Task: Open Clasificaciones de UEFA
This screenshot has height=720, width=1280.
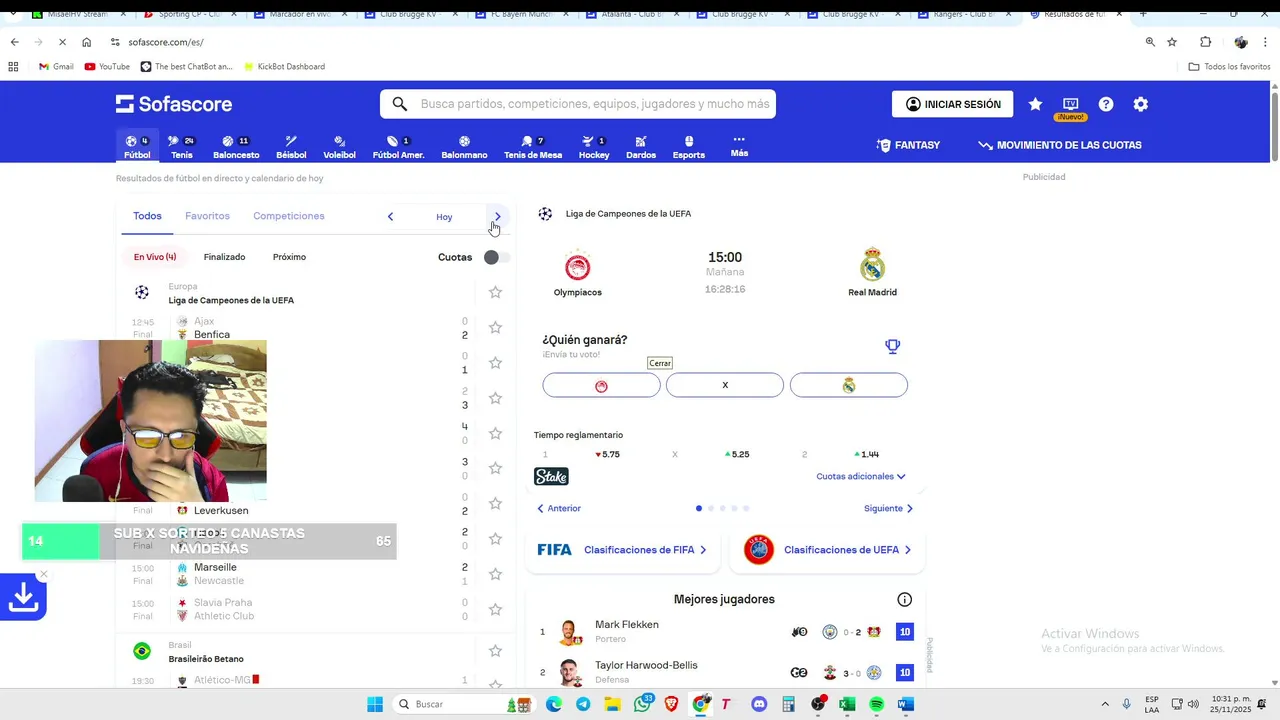Action: [828, 550]
